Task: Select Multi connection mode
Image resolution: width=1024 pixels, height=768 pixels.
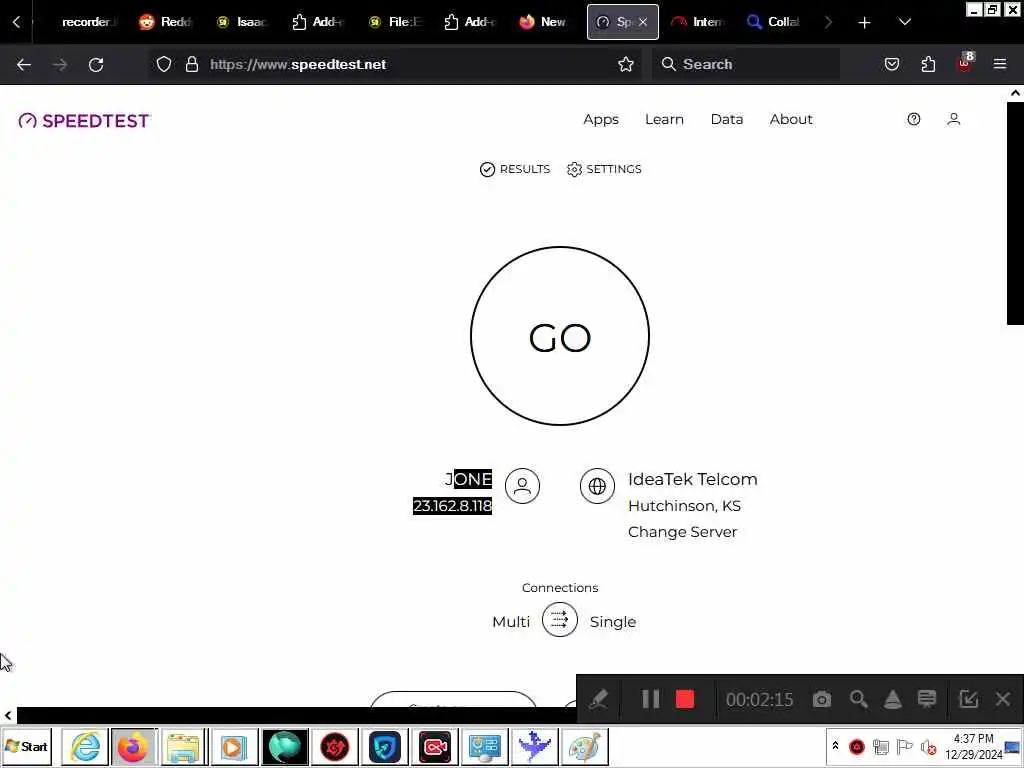Action: click(511, 622)
